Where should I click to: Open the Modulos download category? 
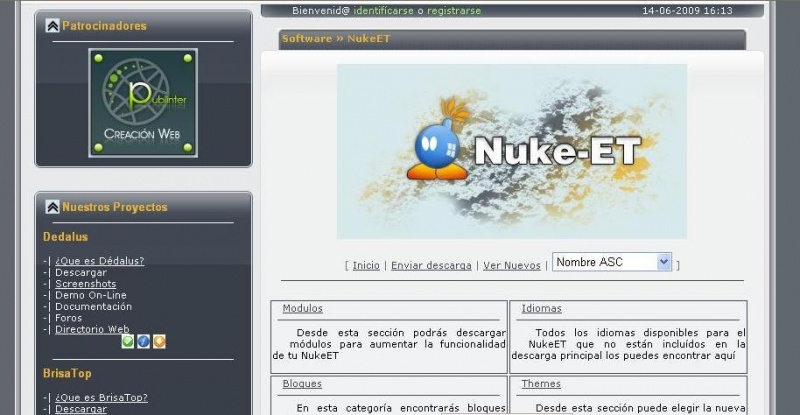303,308
